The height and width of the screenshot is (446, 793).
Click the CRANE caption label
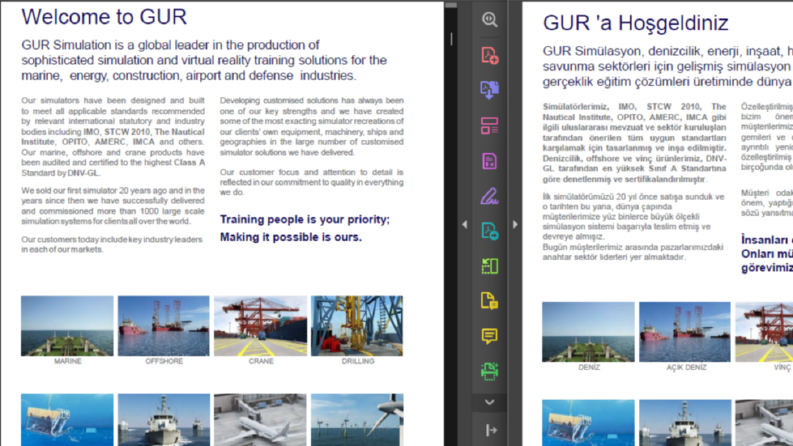[261, 361]
